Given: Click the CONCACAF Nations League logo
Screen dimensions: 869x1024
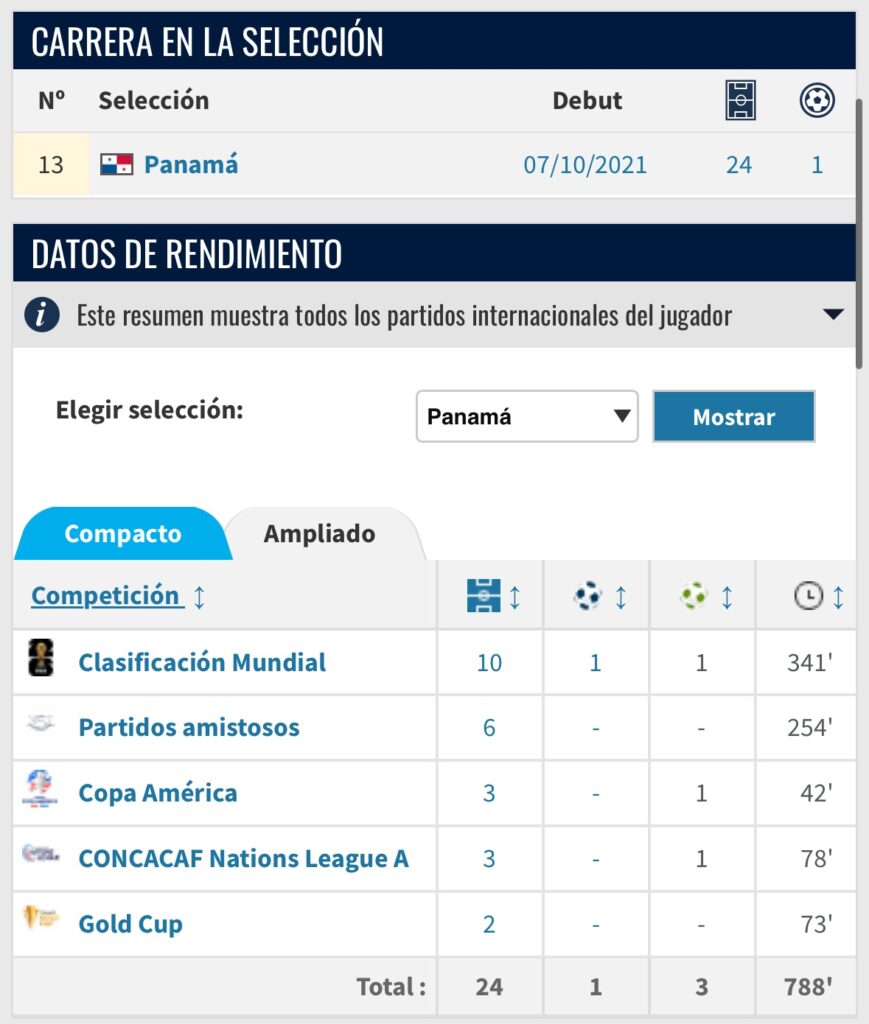Looking at the screenshot, I should click(41, 855).
